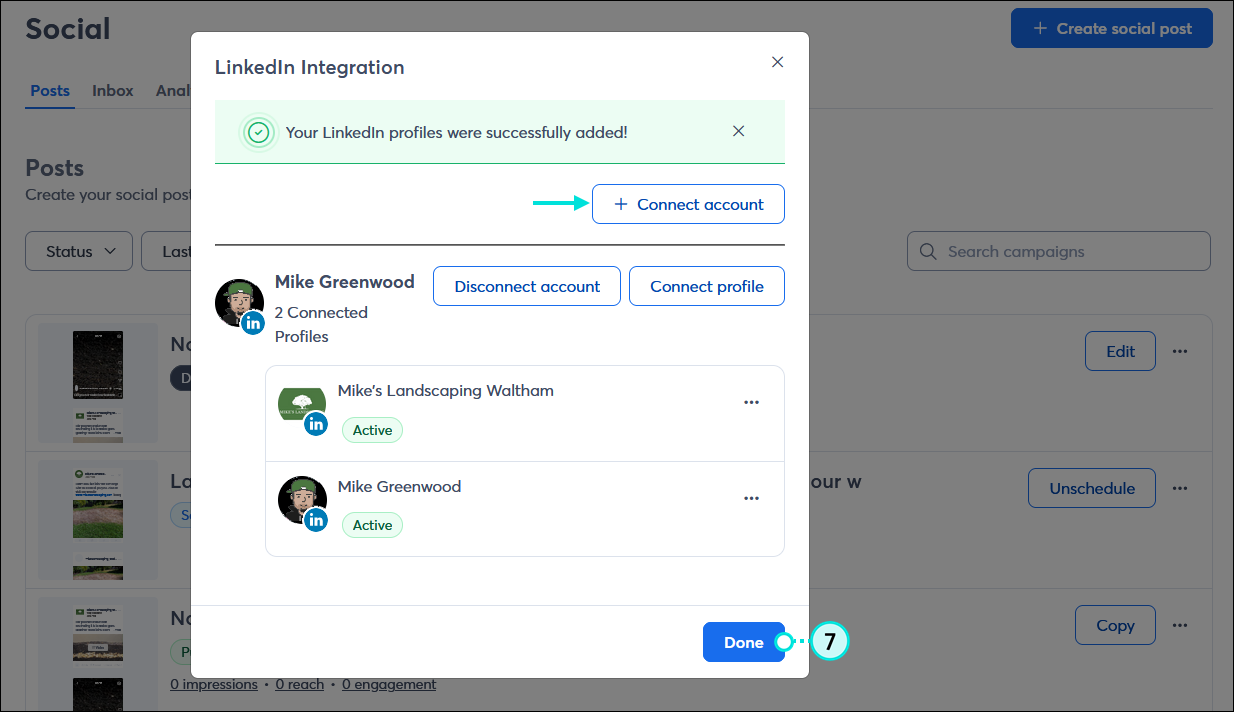Screen dimensions: 1234x712
Task: Open more options beside Copy button
Action: (1180, 625)
